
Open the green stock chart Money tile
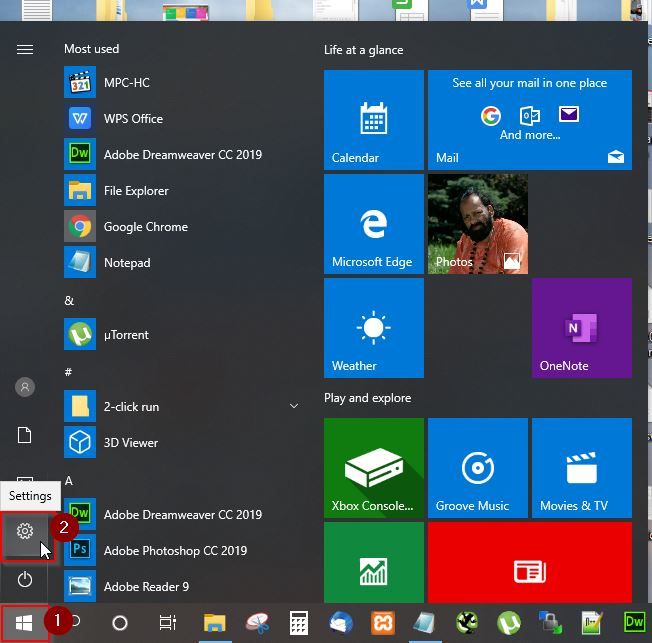(374, 562)
